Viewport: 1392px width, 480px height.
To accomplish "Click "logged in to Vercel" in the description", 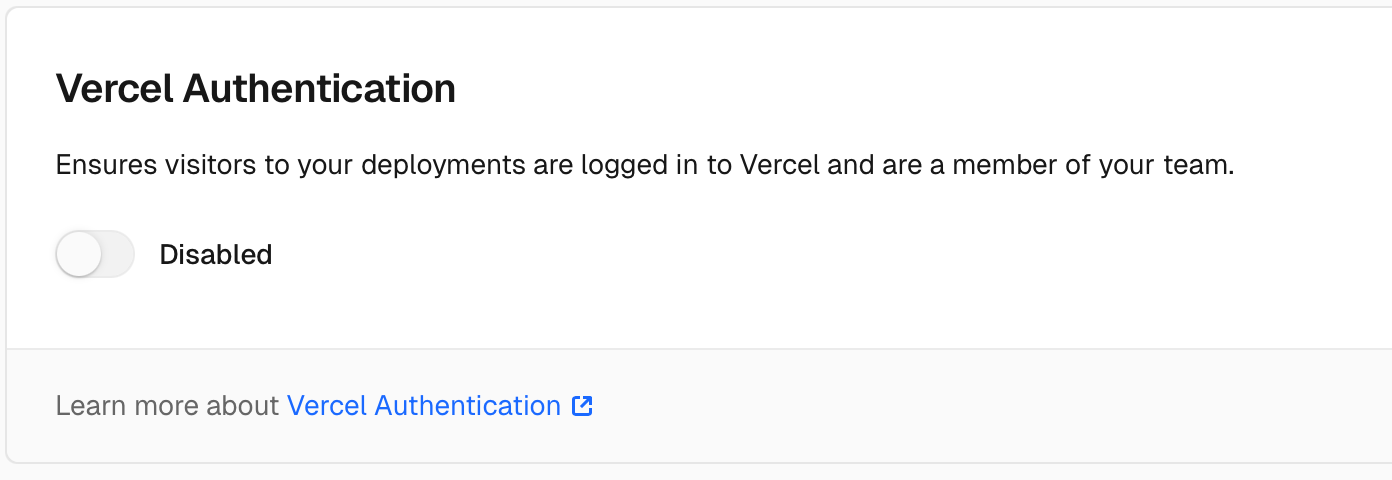I will pos(700,165).
